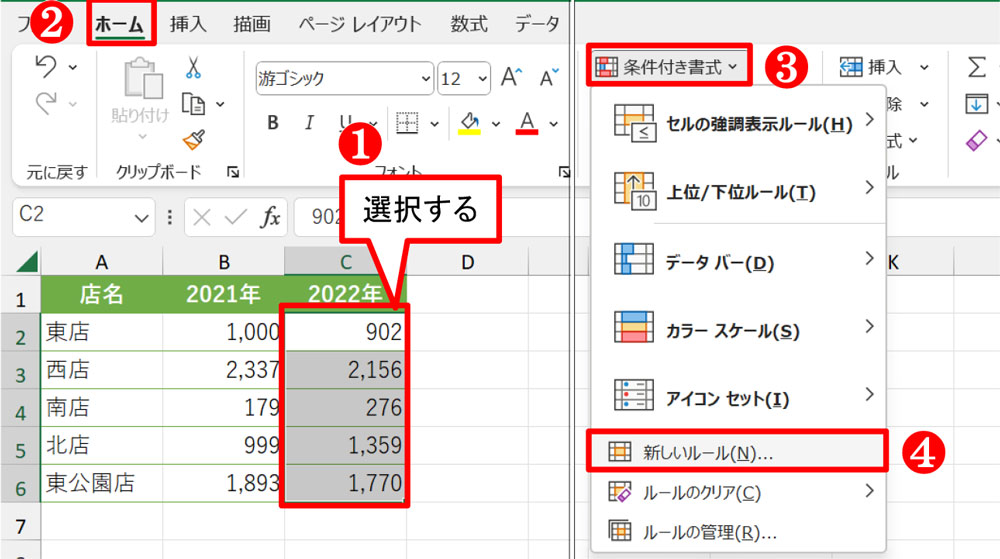The image size is (1000, 559).
Task: Open the Borders dropdown arrow
Action: click(434, 124)
